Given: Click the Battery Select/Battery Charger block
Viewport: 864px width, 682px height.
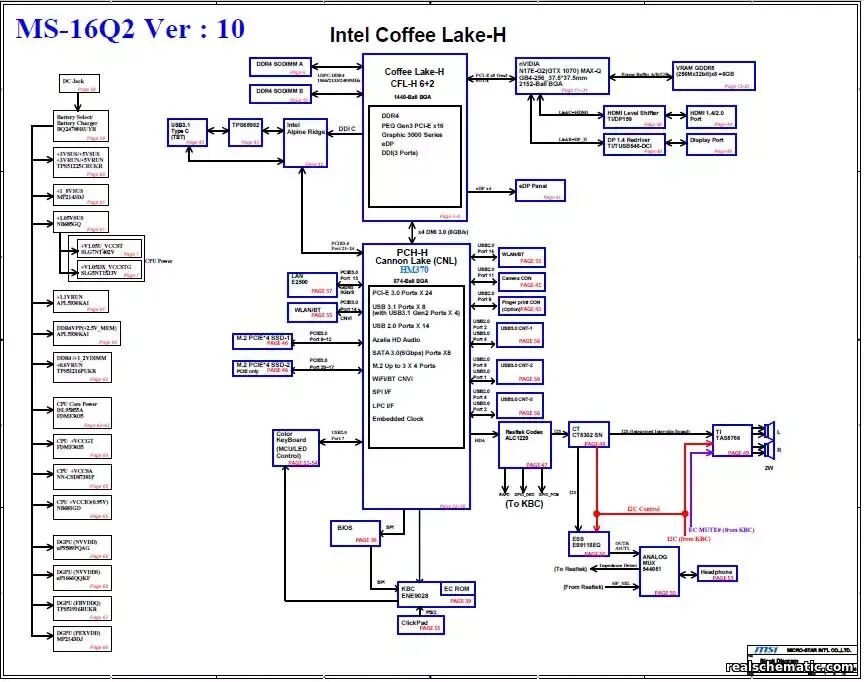Looking at the screenshot, I should point(81,126).
